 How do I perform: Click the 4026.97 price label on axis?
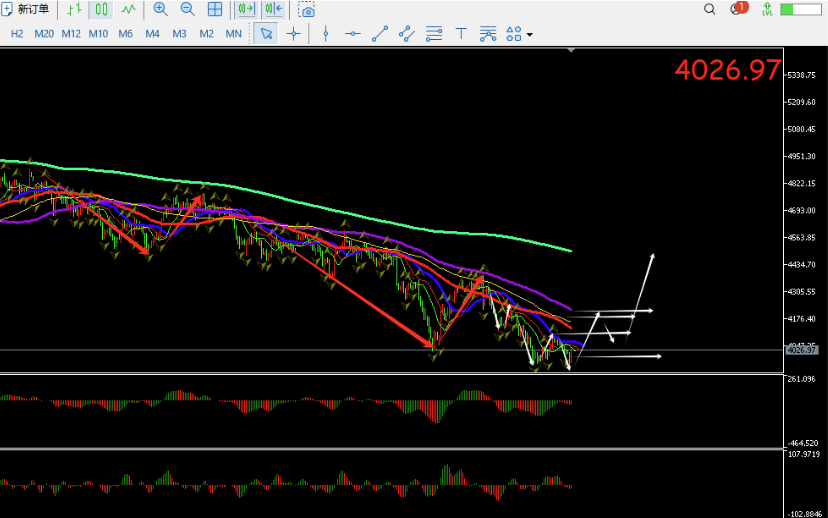point(802,350)
